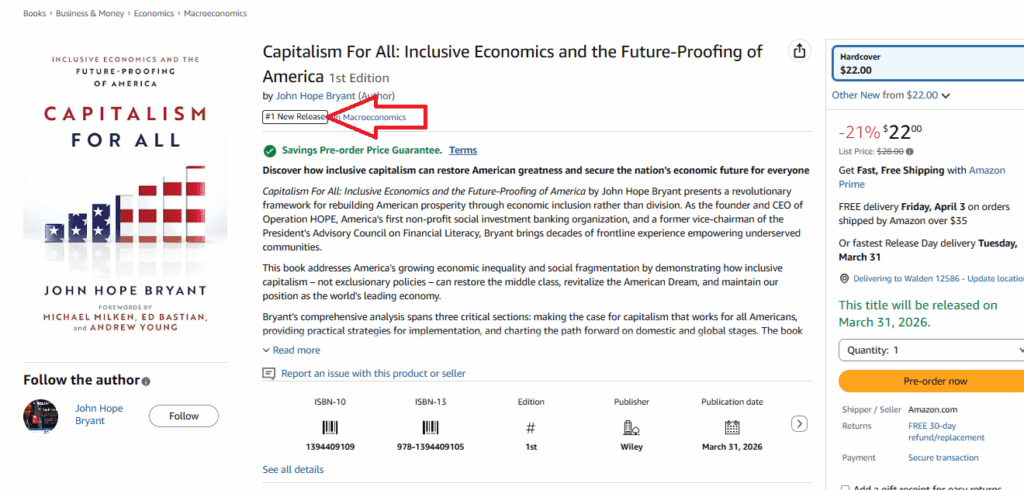
Task: Open the Savings guarantee Terms link
Action: (x=463, y=150)
